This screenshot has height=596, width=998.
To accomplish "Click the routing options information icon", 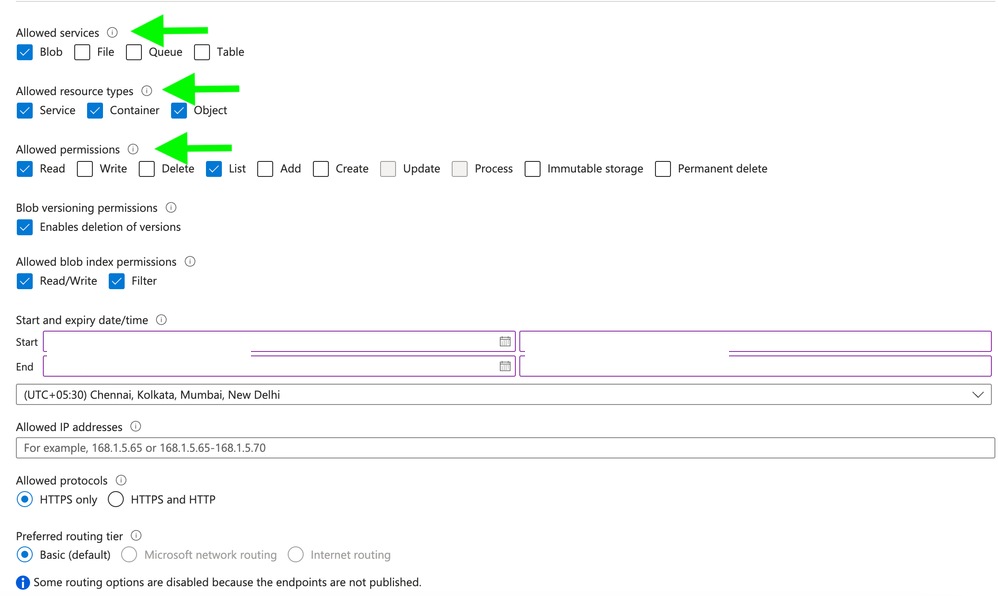I will coord(23,583).
